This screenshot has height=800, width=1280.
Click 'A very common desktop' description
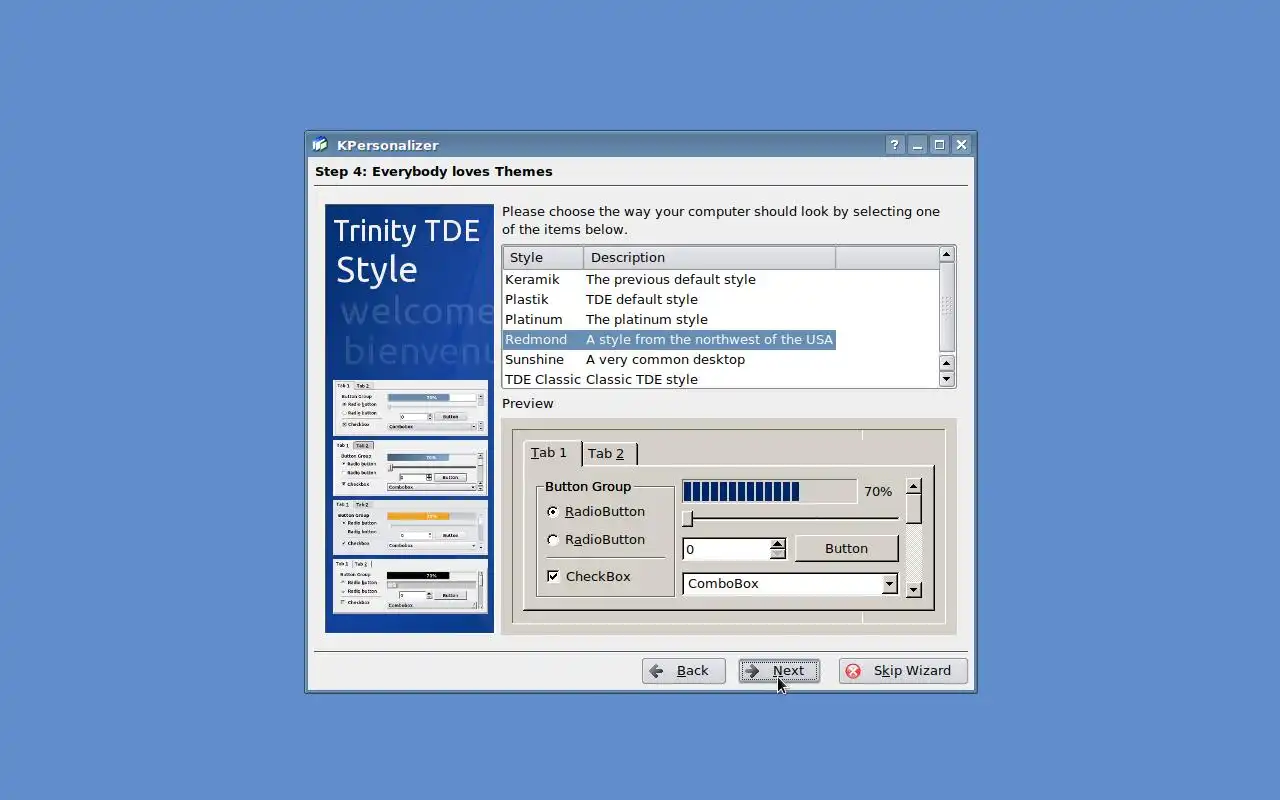(x=665, y=359)
